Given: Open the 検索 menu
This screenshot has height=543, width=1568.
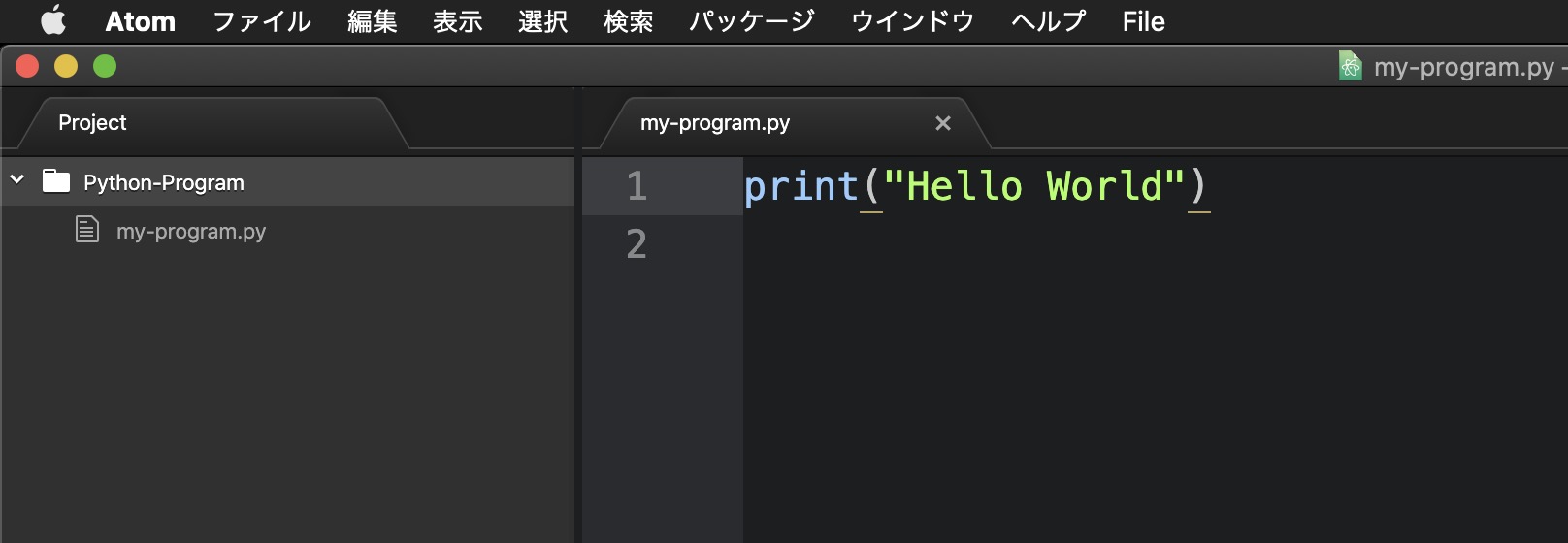Looking at the screenshot, I should coord(628,21).
